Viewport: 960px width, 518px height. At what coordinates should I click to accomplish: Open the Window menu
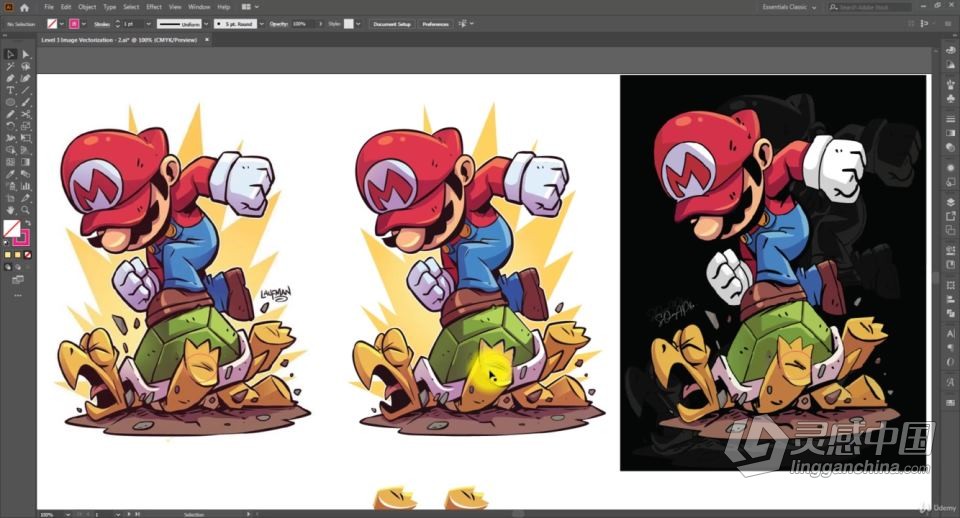coord(199,7)
